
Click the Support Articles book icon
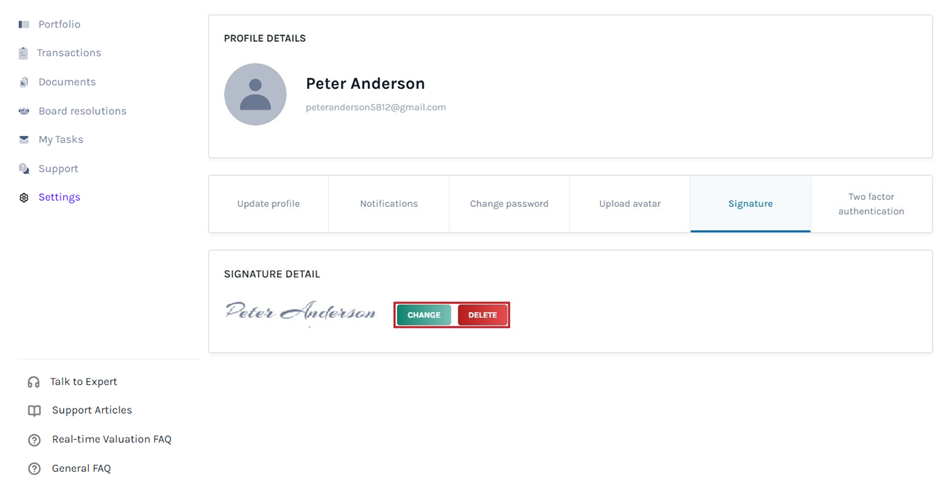pyautogui.click(x=34, y=411)
